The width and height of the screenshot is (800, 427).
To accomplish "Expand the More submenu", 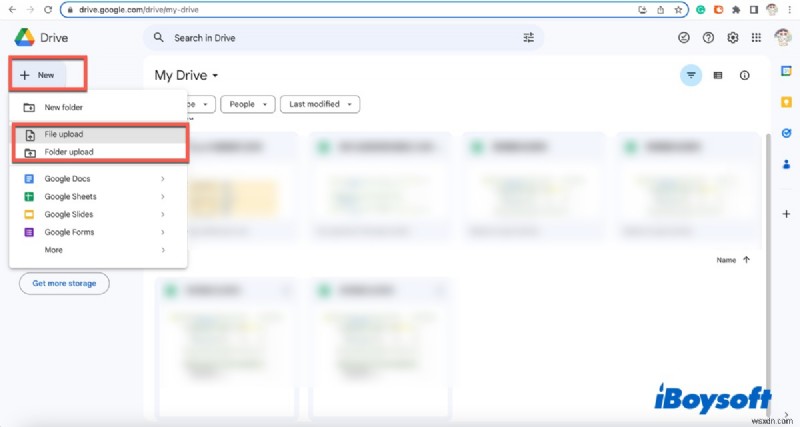I will (x=98, y=250).
